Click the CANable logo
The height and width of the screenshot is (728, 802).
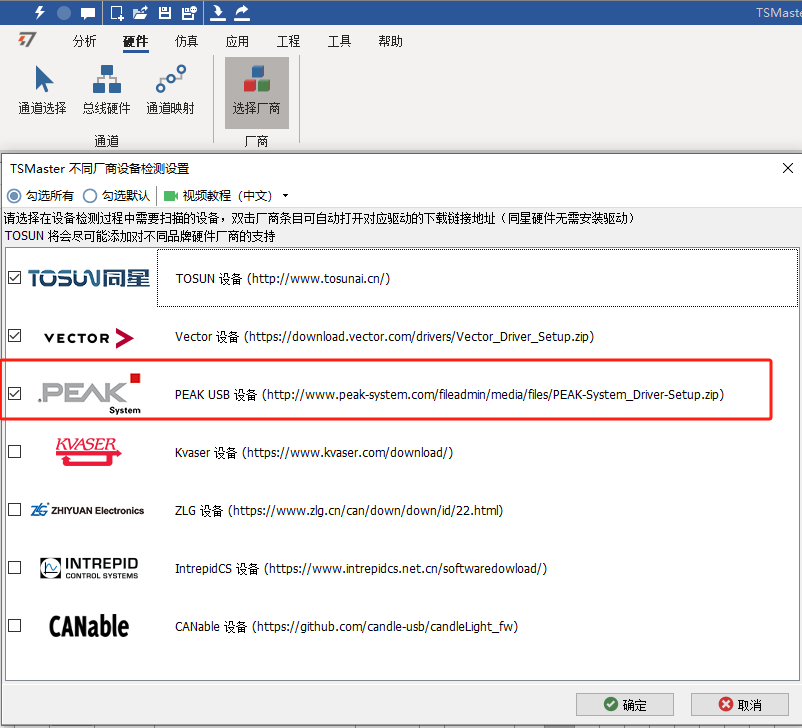pyautogui.click(x=89, y=626)
